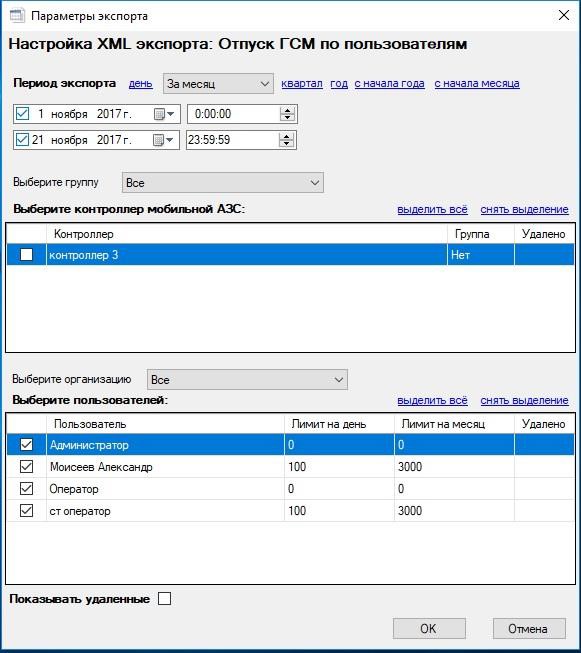Click the Нет group cell for контроллер 3

(481, 254)
